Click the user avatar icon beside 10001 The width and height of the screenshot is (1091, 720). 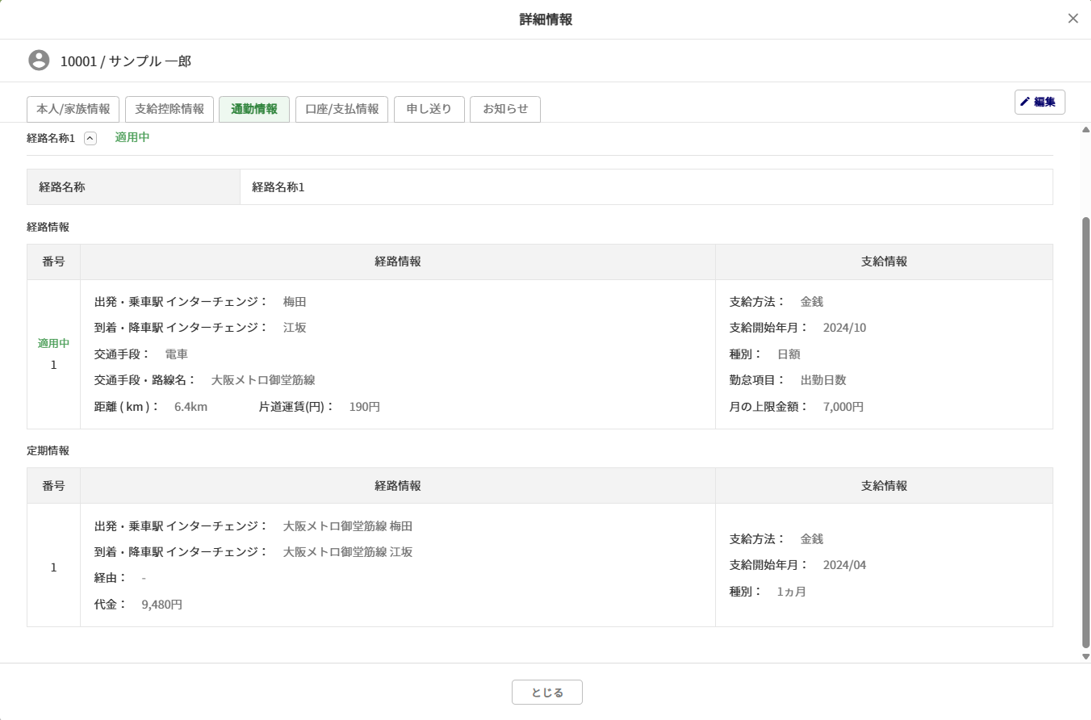[x=39, y=61]
